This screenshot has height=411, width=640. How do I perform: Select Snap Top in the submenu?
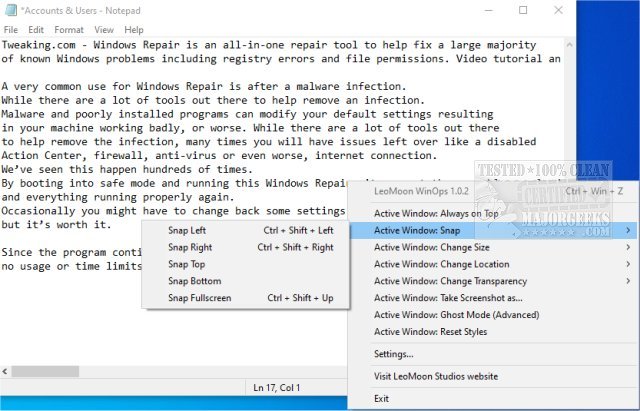tap(187, 264)
